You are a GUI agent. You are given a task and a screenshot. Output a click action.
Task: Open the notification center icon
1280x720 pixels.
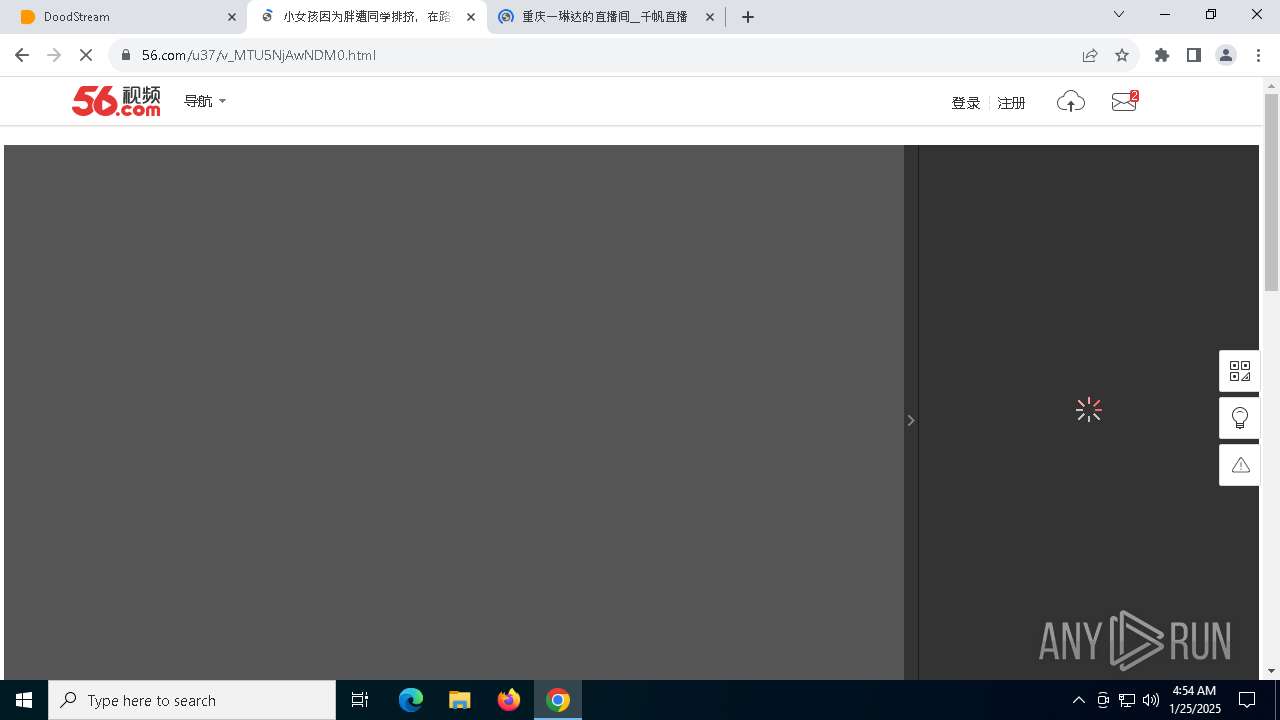[x=1247, y=700]
